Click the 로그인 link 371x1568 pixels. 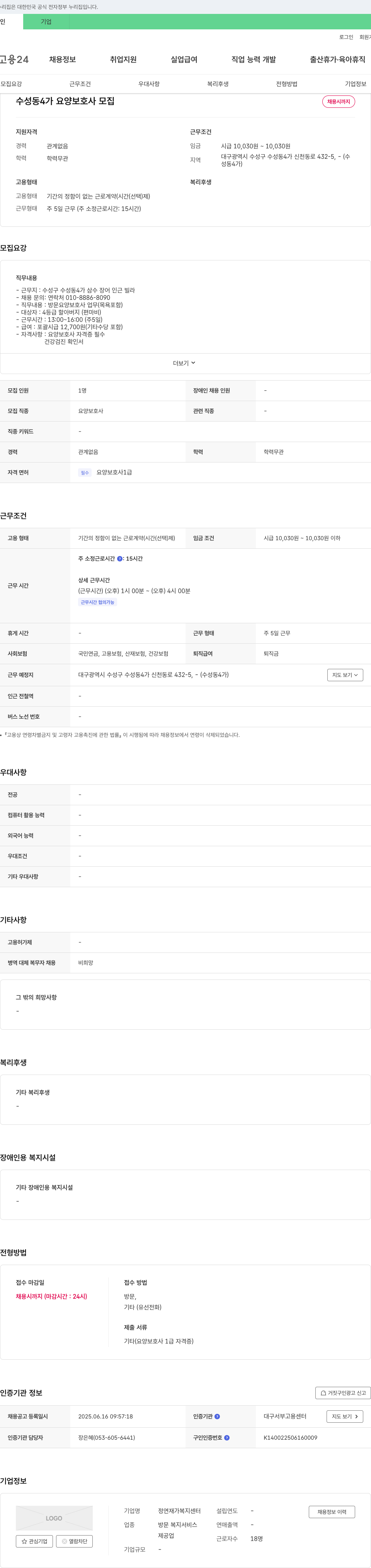[x=346, y=37]
